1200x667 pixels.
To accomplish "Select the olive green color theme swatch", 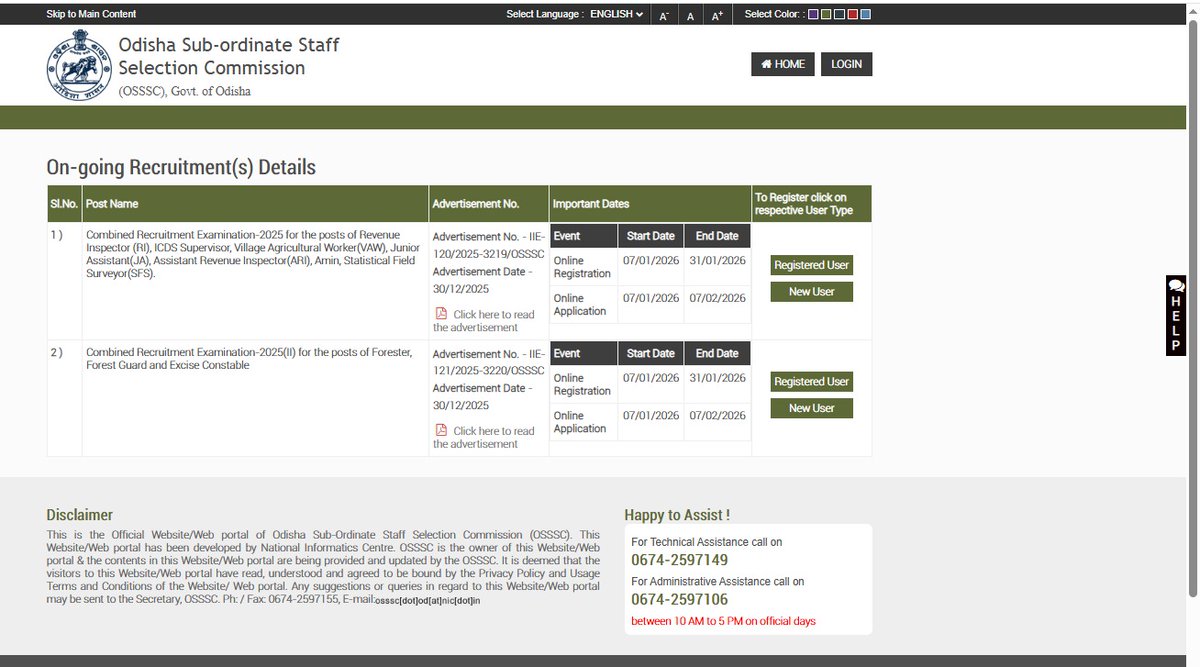I will coord(826,14).
